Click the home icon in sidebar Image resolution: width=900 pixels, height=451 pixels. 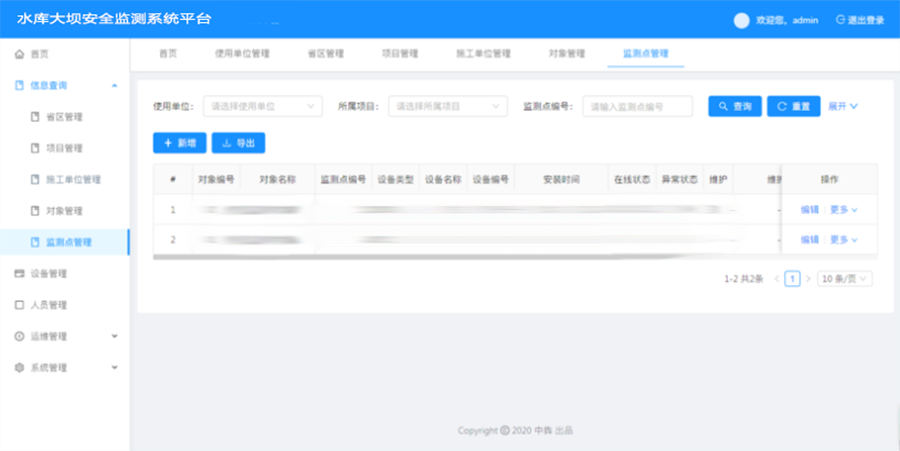tap(19, 54)
